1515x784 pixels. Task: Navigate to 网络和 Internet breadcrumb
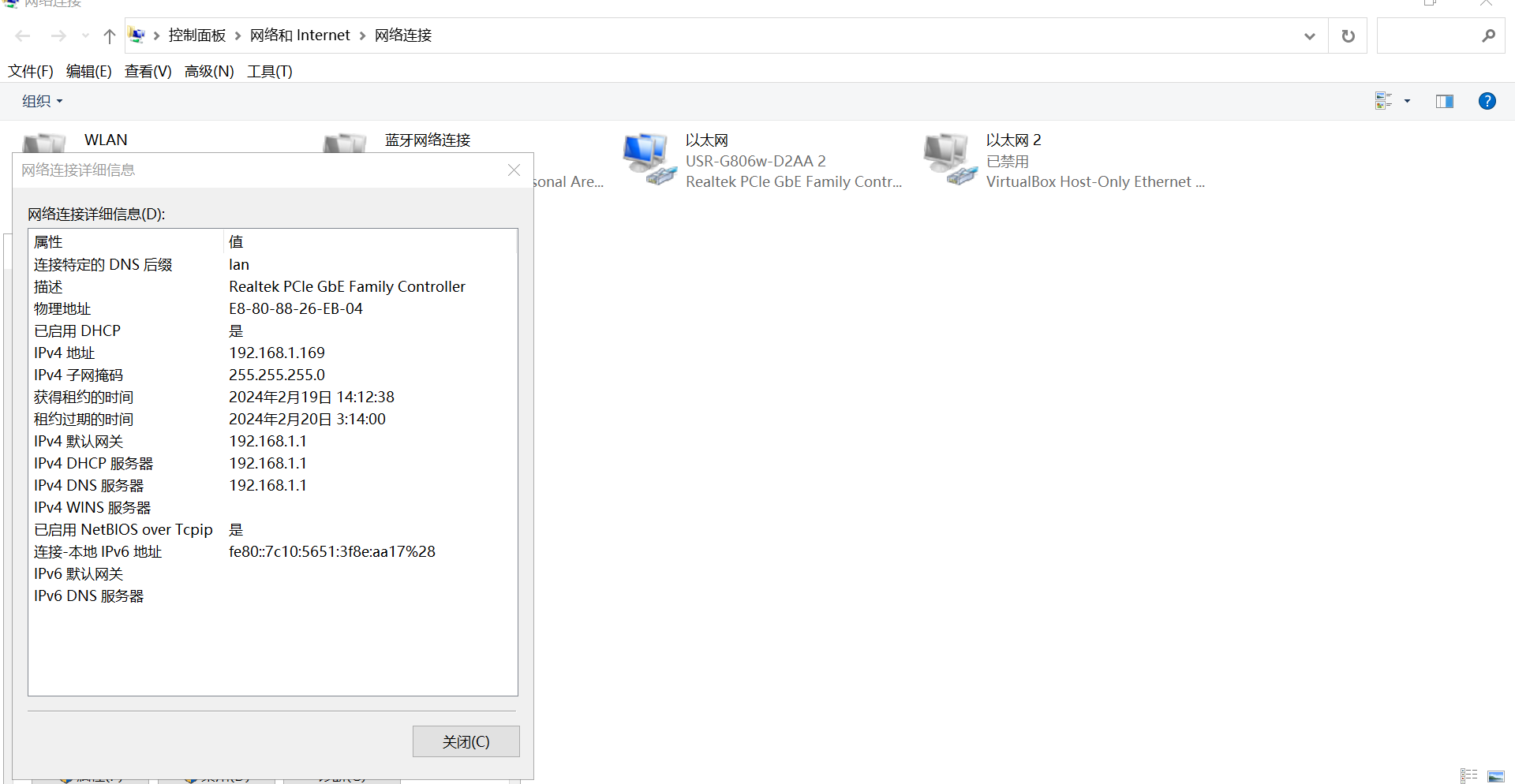point(300,35)
